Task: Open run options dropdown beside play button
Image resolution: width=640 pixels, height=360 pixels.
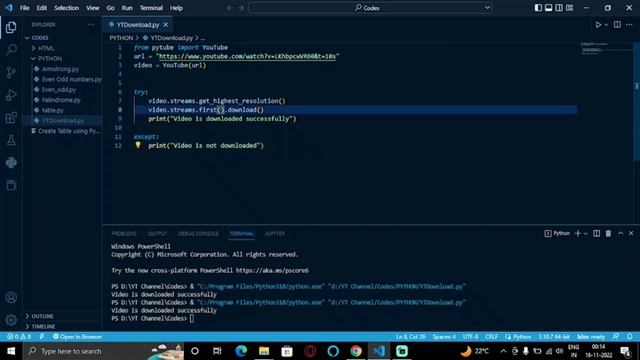Action: 606,25
